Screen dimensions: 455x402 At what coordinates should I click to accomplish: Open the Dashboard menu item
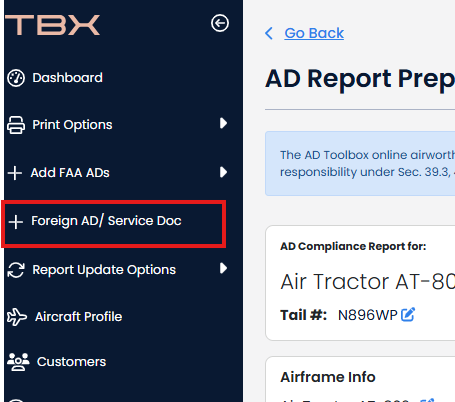coord(67,78)
